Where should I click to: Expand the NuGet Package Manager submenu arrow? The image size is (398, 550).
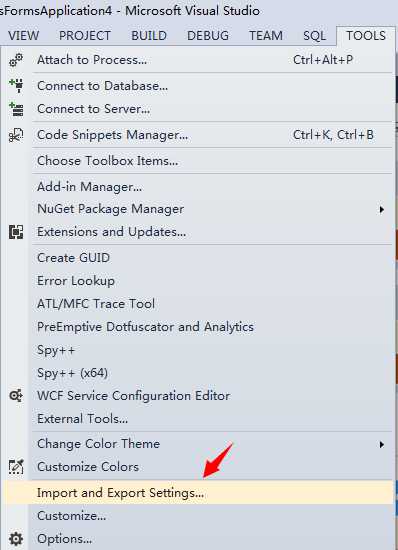point(382,209)
